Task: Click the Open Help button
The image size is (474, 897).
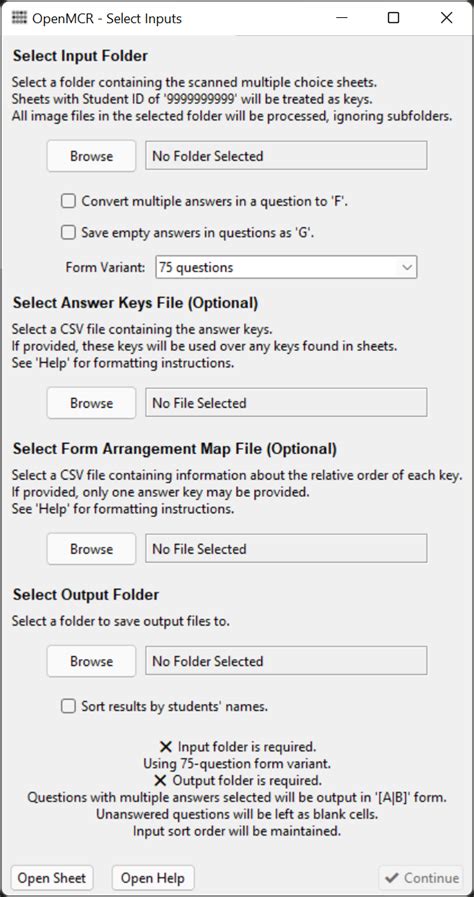Action: (x=153, y=878)
